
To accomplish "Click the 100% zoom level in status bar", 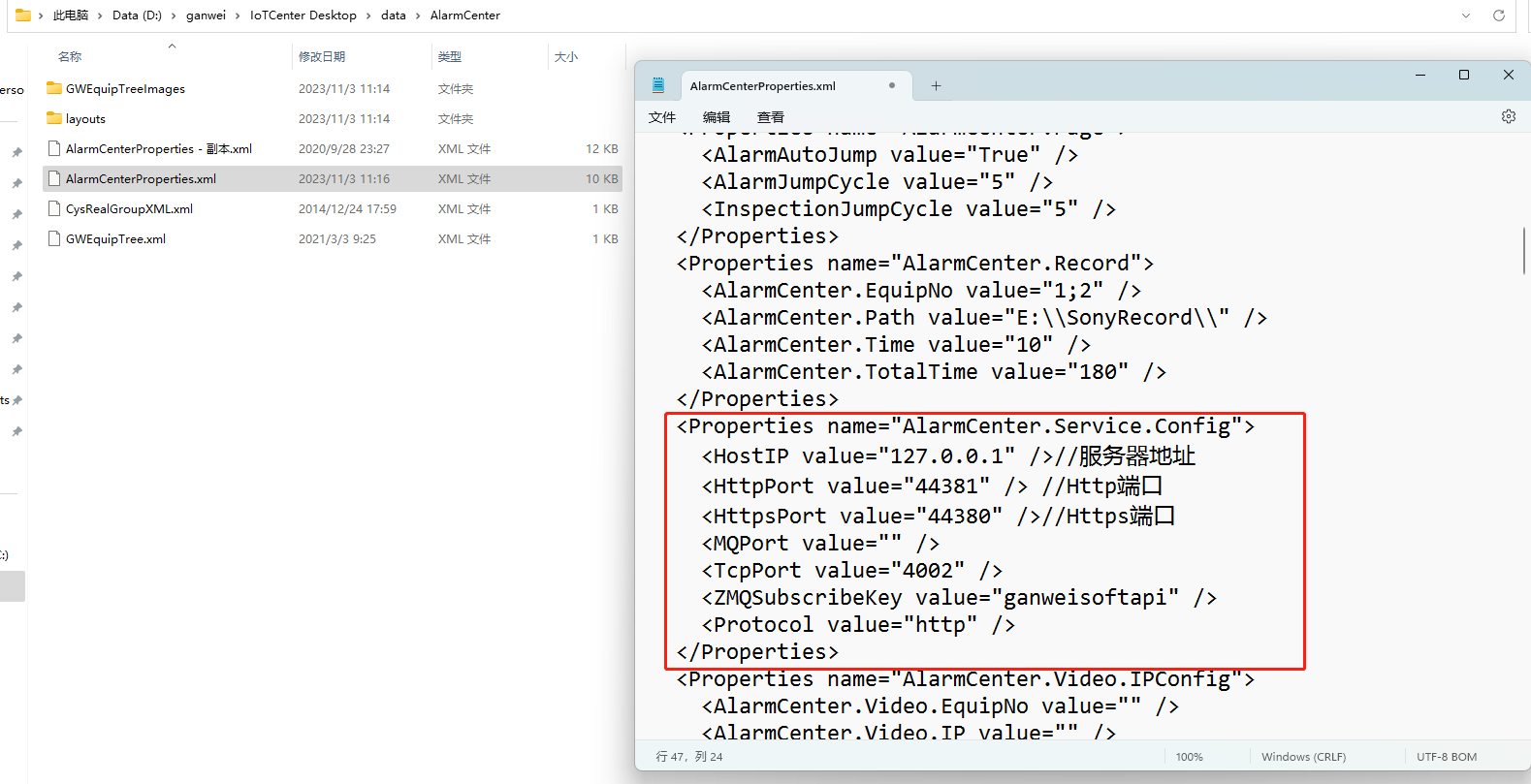I will click(1189, 757).
